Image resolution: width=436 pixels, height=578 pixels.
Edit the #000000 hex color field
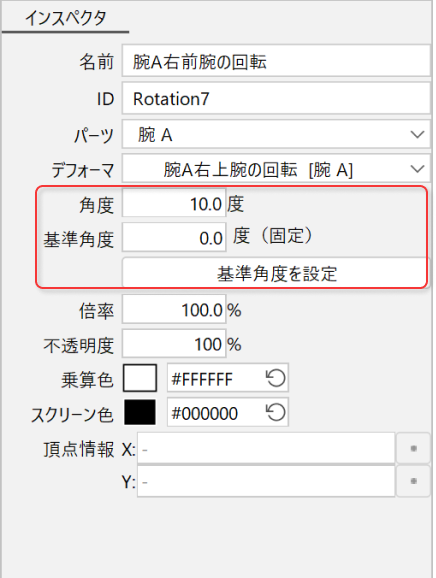click(x=216, y=412)
